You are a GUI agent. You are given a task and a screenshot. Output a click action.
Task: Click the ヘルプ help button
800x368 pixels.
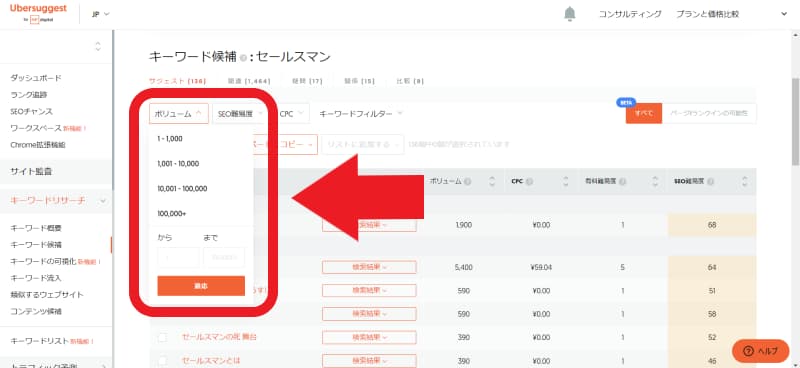760,351
